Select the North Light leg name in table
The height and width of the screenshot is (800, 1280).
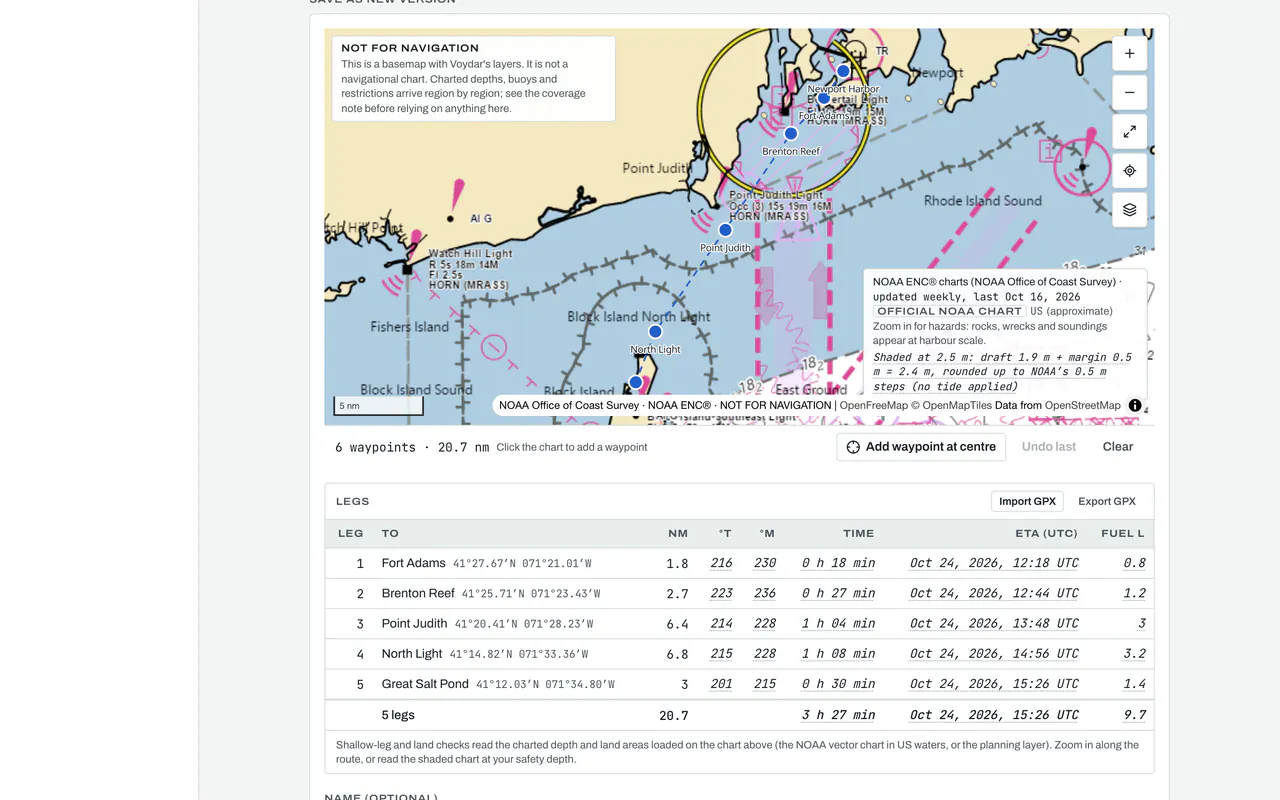pyautogui.click(x=412, y=654)
